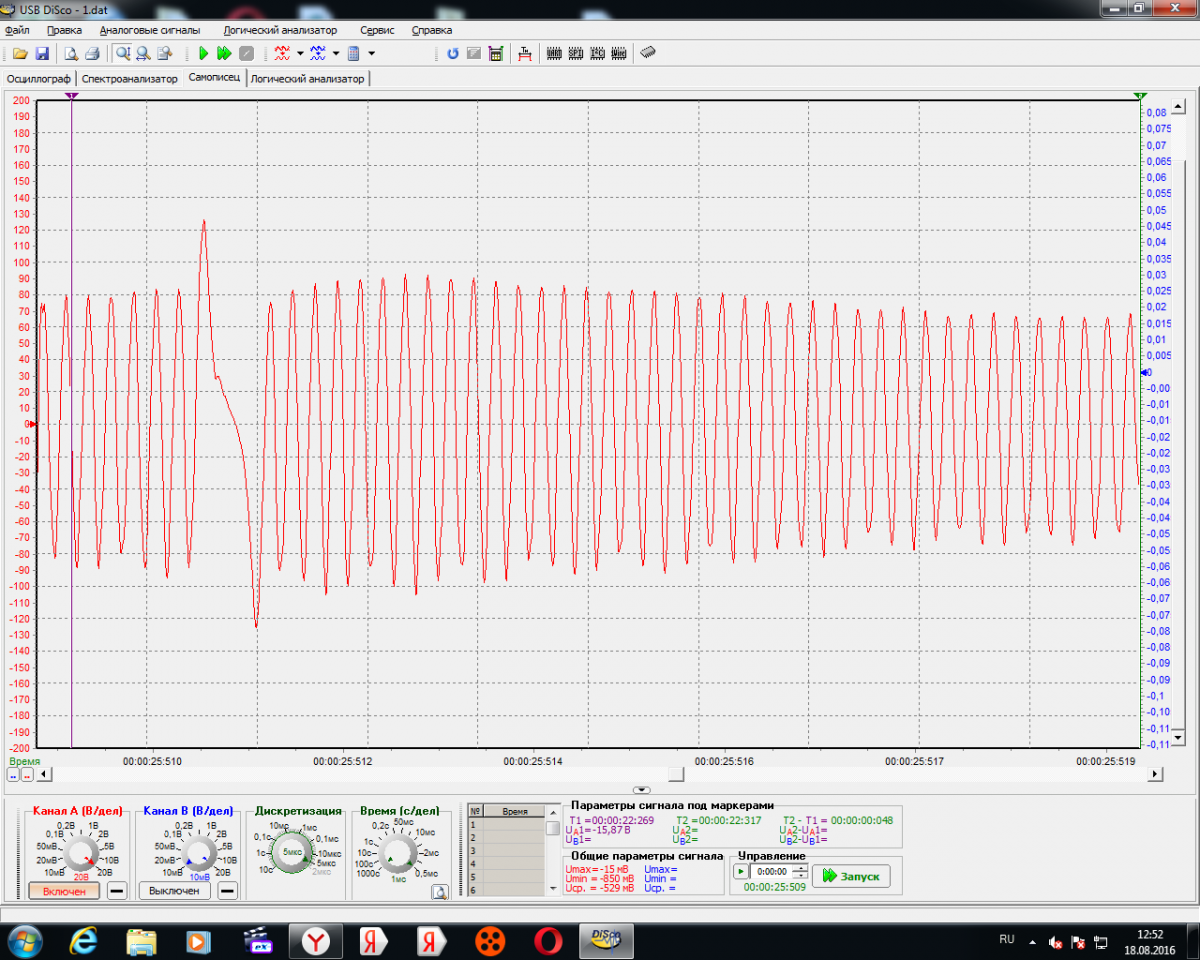Click the blue waveform channel icon

pos(318,53)
